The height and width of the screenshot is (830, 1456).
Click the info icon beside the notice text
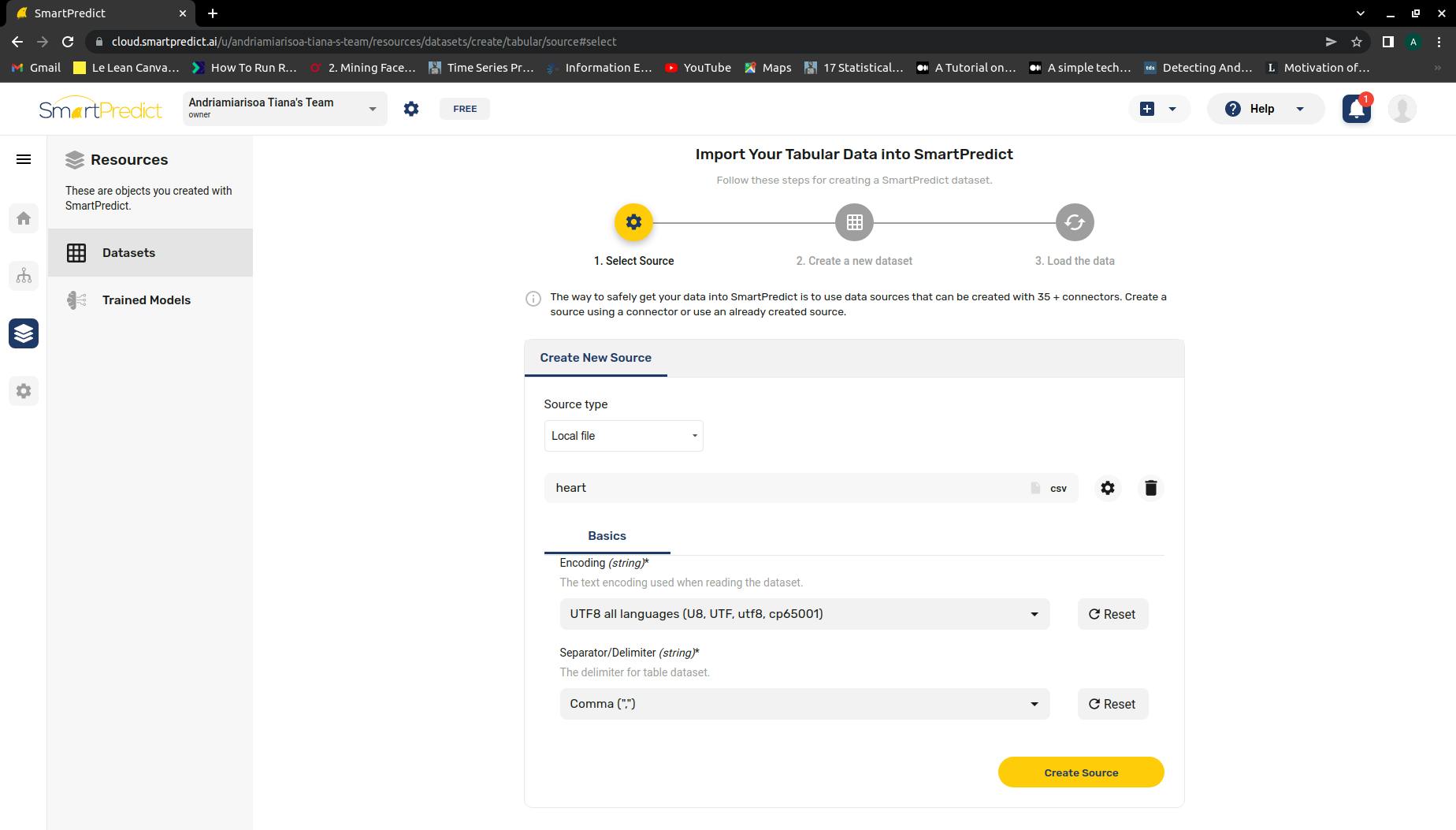click(533, 298)
